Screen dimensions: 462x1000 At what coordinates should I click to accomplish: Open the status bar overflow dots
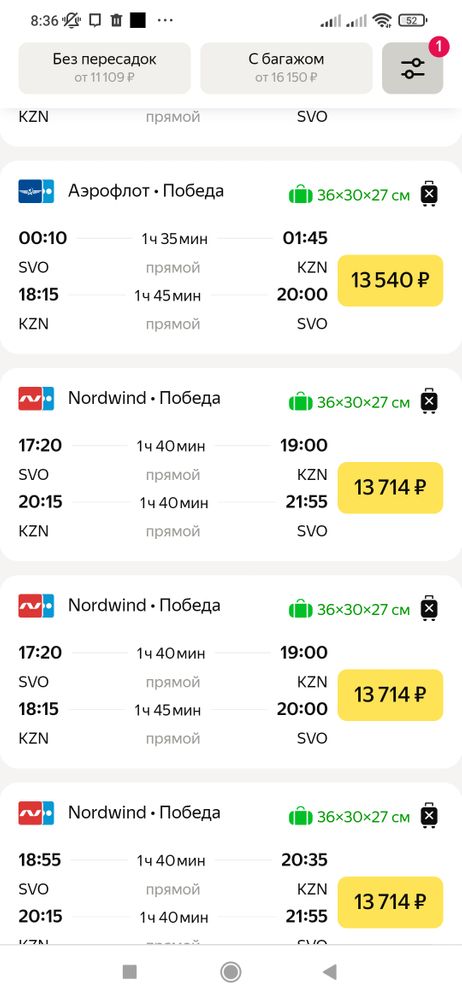point(165,20)
